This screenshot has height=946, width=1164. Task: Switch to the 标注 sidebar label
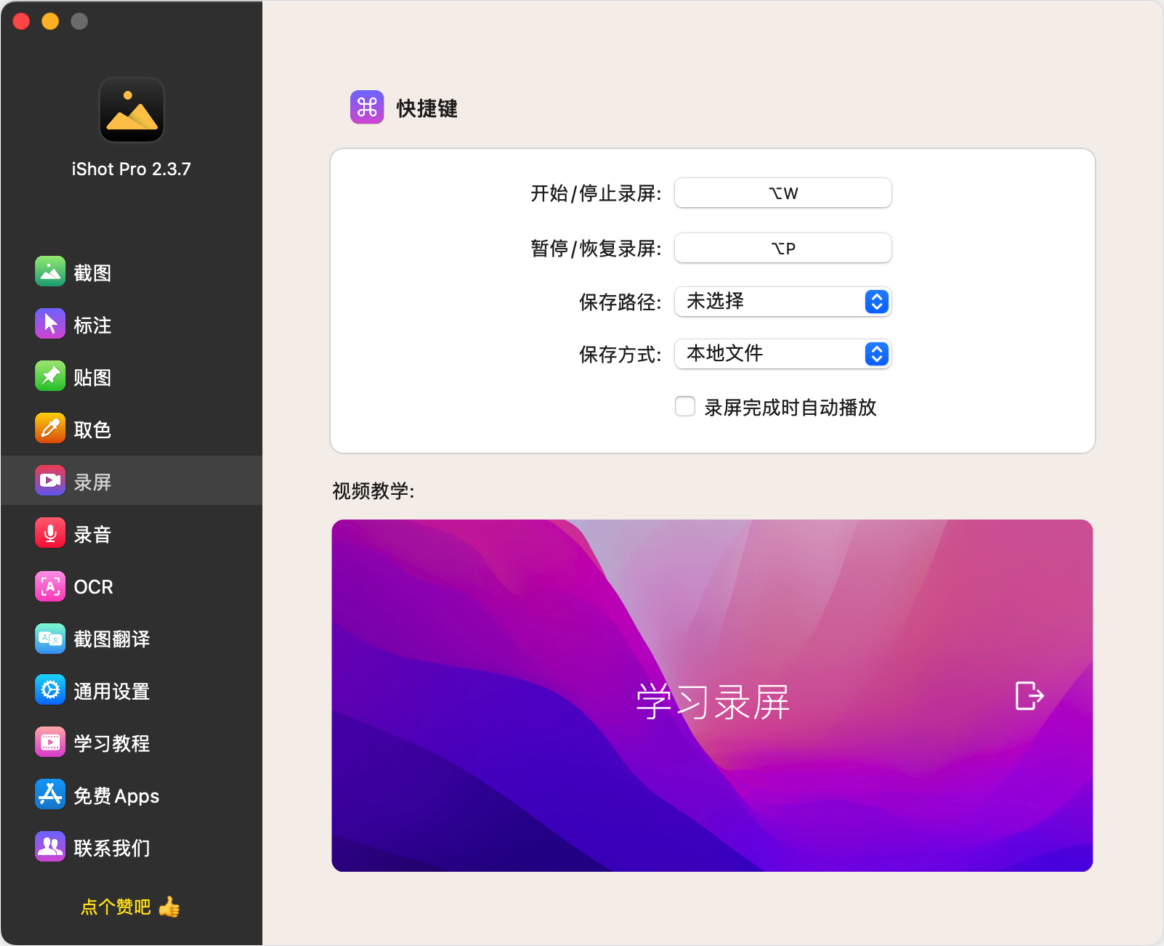click(x=92, y=324)
